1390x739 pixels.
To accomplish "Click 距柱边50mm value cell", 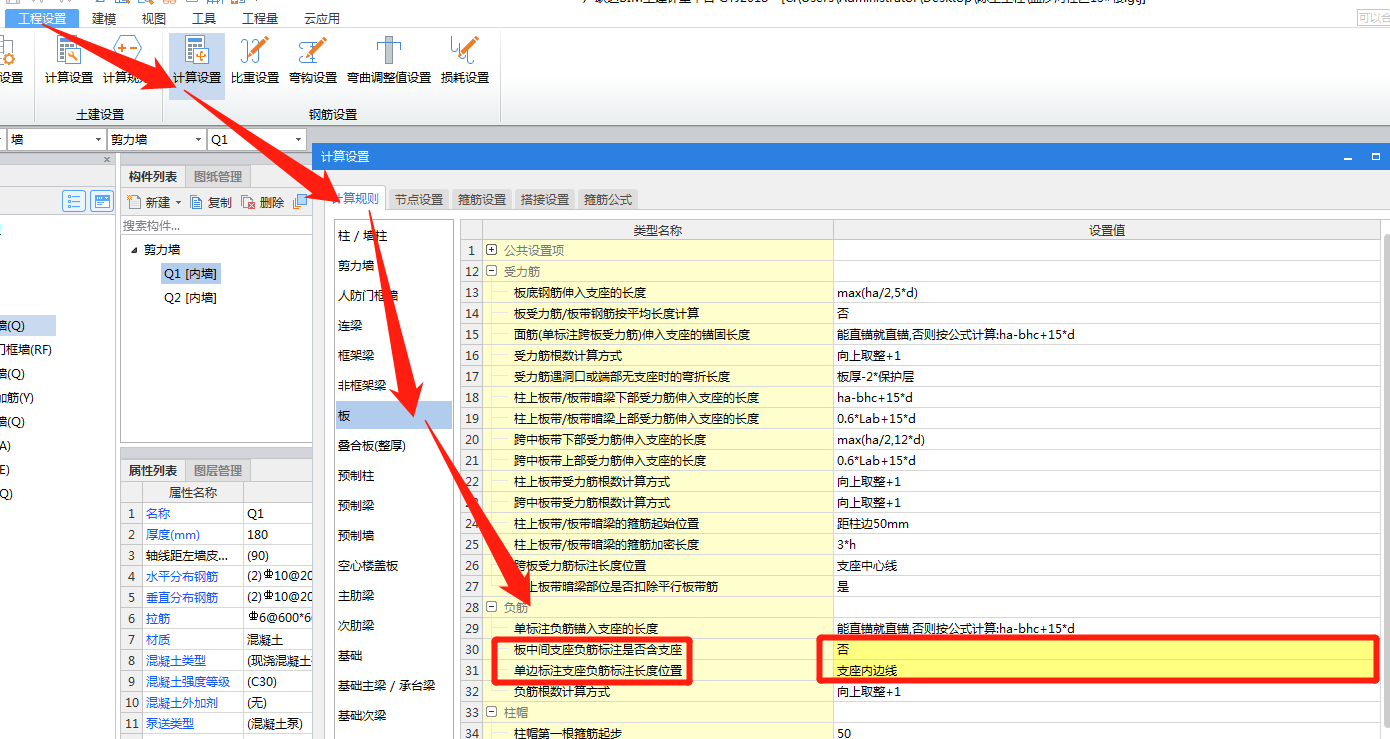I will 1106,523.
